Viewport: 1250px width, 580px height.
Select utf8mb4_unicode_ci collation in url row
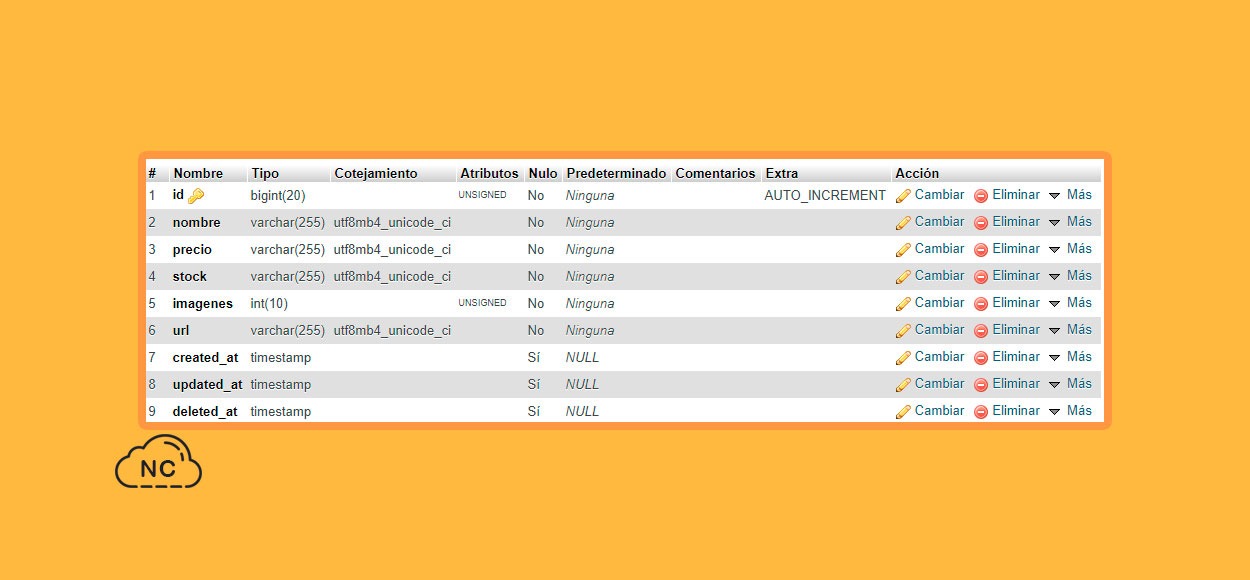tap(392, 331)
